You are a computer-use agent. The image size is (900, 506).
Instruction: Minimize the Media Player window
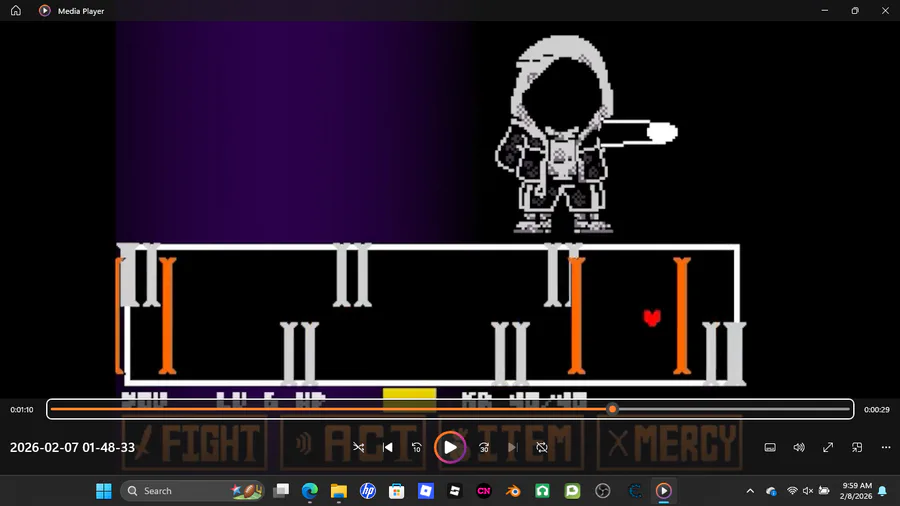(825, 10)
